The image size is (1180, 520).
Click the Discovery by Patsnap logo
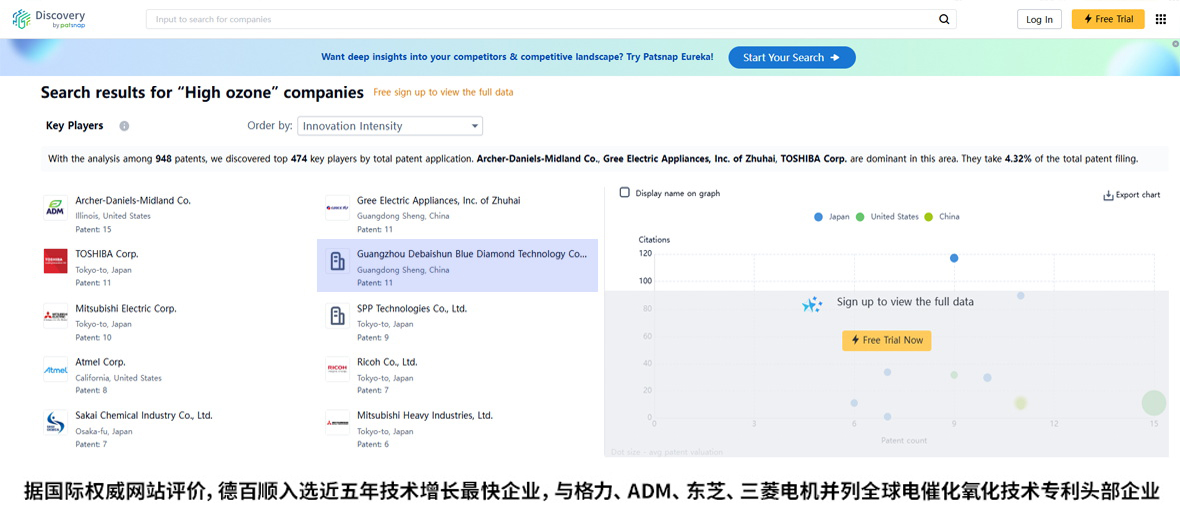click(49, 19)
